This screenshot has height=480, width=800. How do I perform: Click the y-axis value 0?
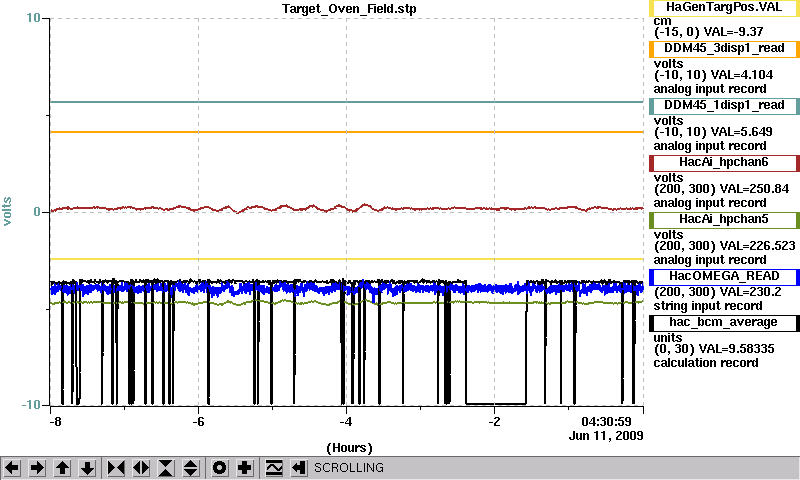(37, 211)
